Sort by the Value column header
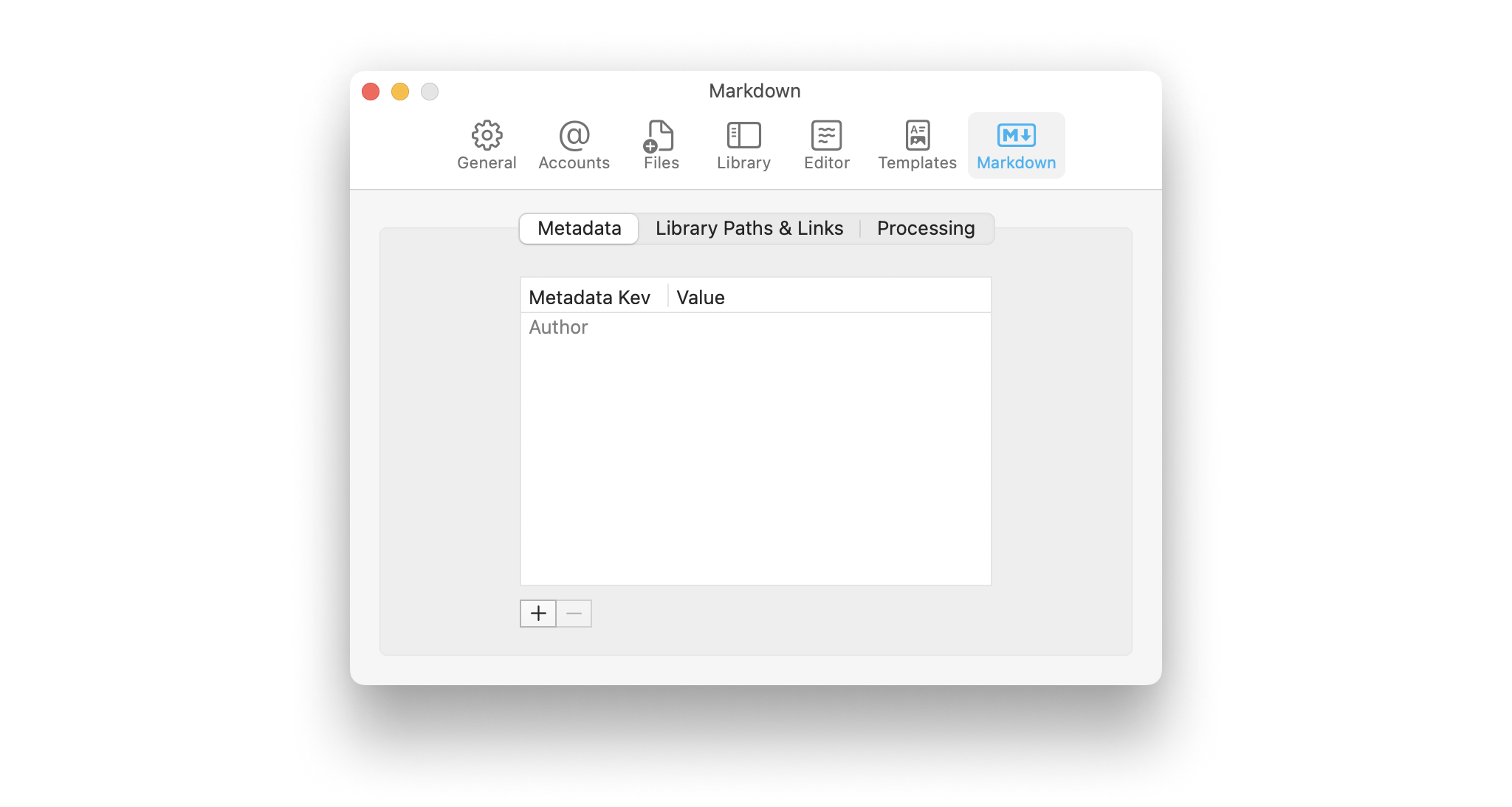 click(x=700, y=297)
